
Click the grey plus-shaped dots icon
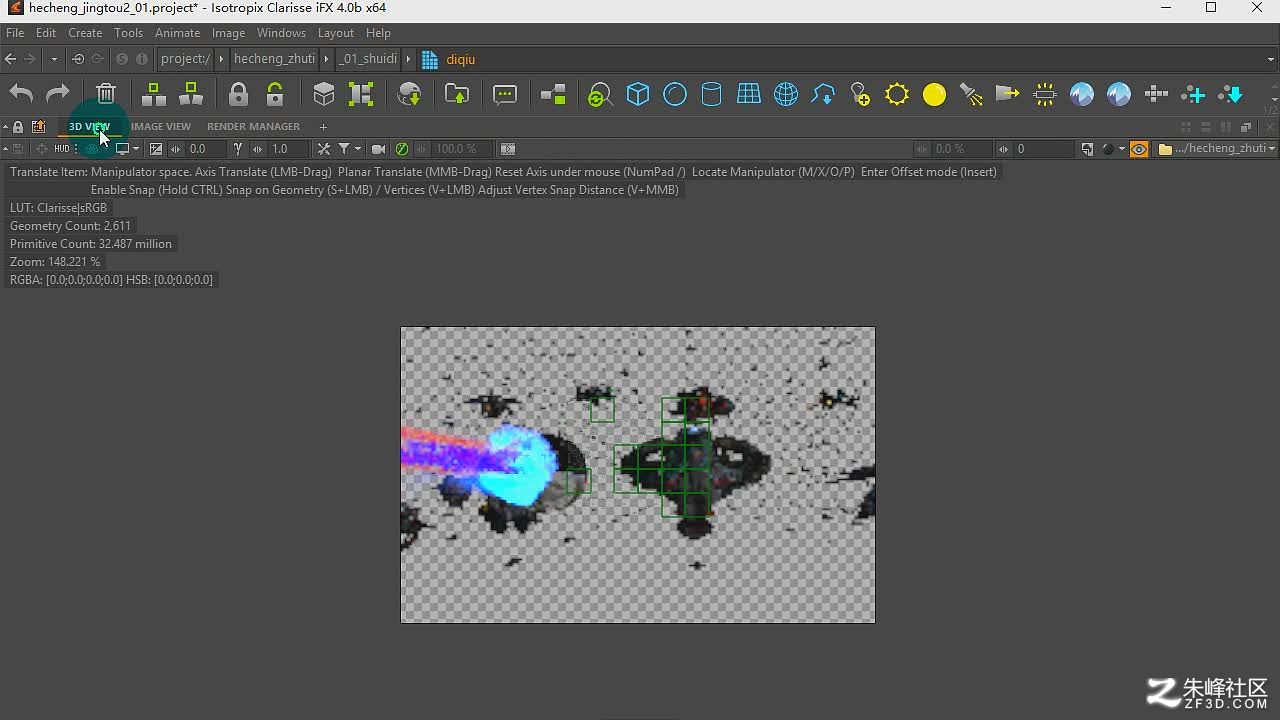pos(1156,94)
